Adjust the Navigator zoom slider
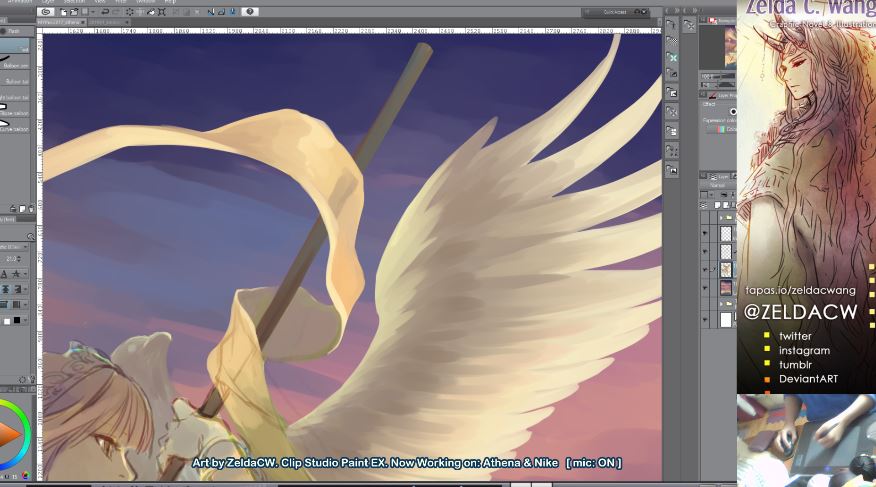 726,77
